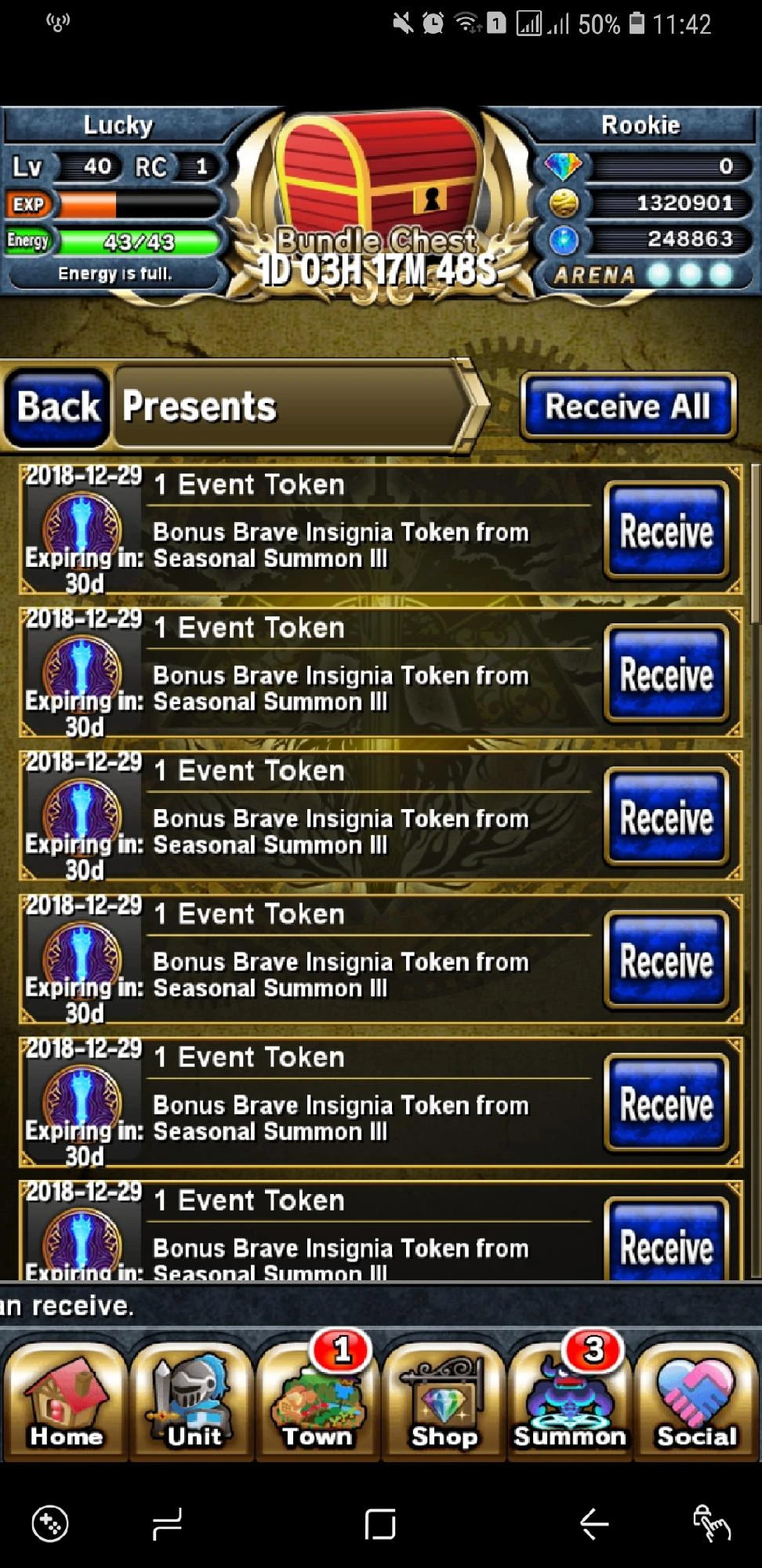Open the Town icon with notification badge
The image size is (762, 1568).
[317, 1401]
